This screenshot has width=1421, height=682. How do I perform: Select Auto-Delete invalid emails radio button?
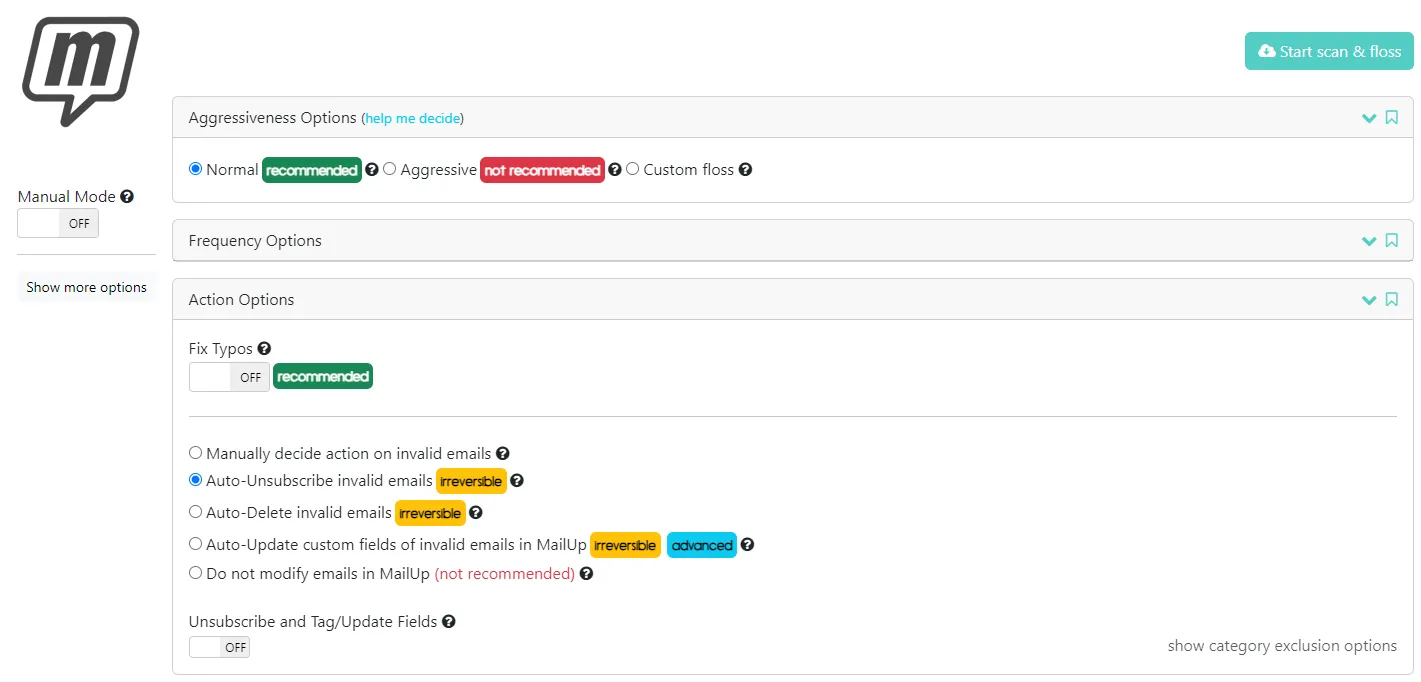click(x=195, y=512)
